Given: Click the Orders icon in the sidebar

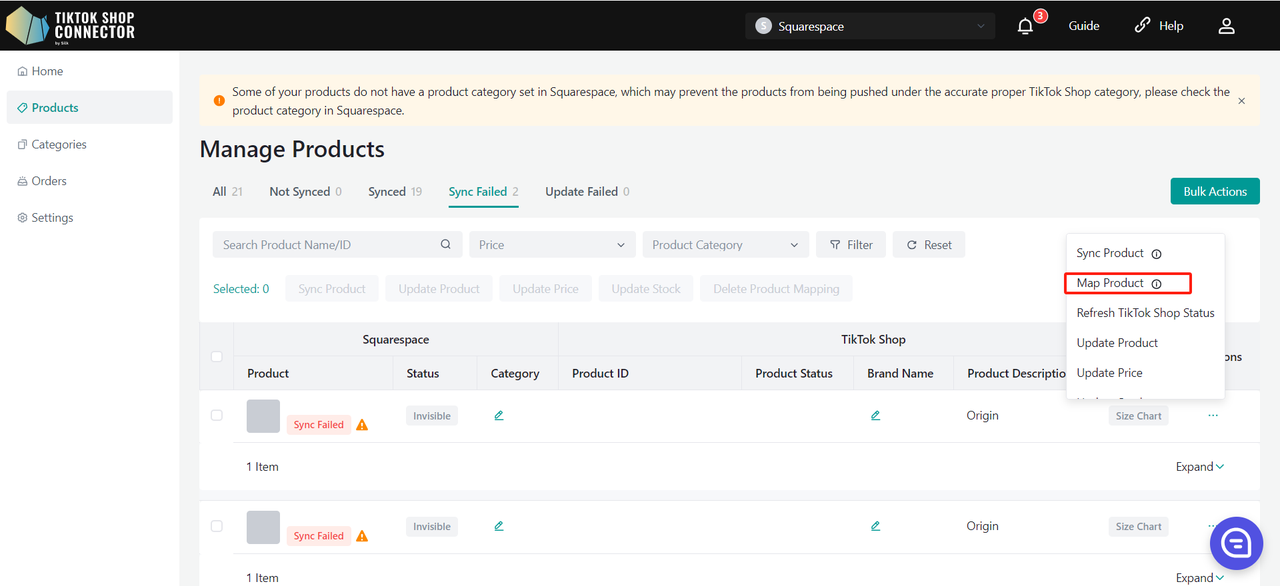Looking at the screenshot, I should (22, 181).
